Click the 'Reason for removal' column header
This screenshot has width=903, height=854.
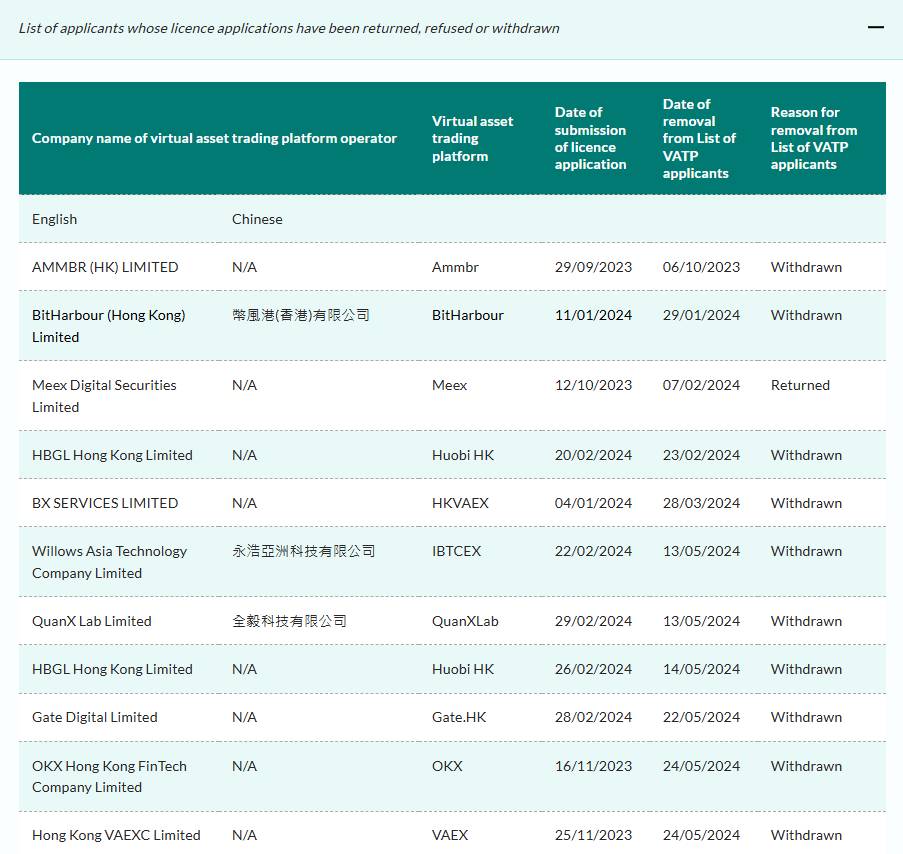point(814,138)
